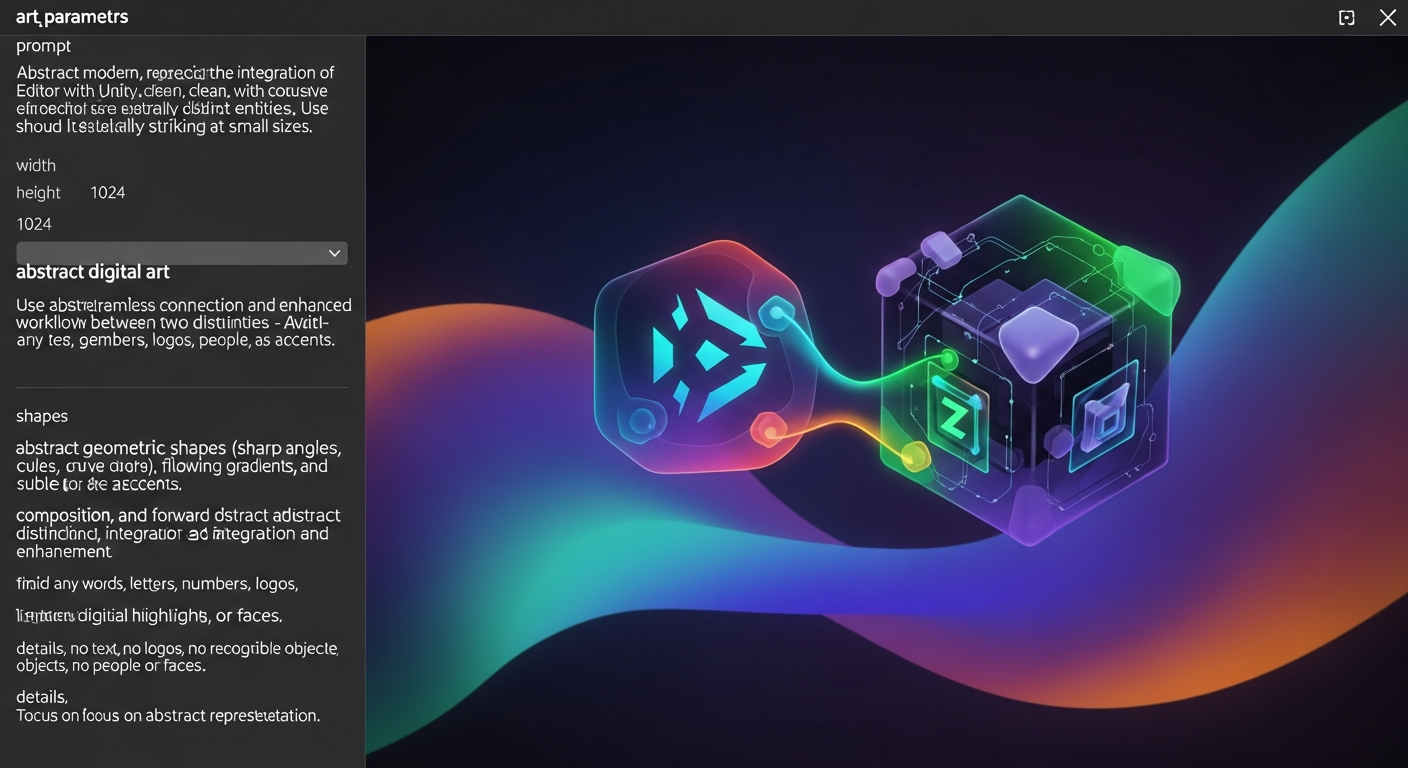Click the 'width' parameter label
Screen dimensions: 1408x768
tap(36, 166)
